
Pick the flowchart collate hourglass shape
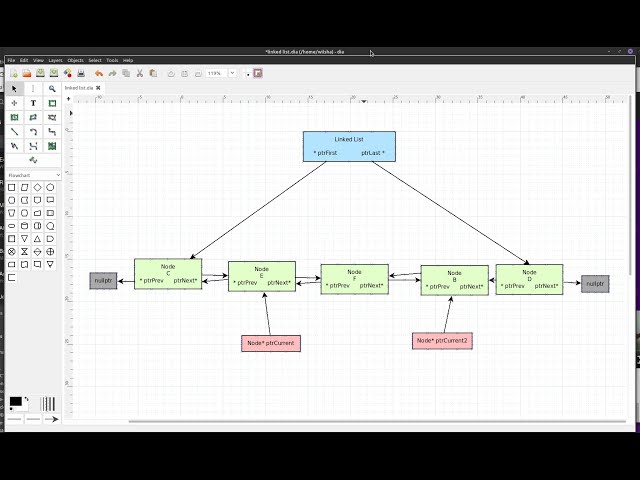tap(24, 251)
